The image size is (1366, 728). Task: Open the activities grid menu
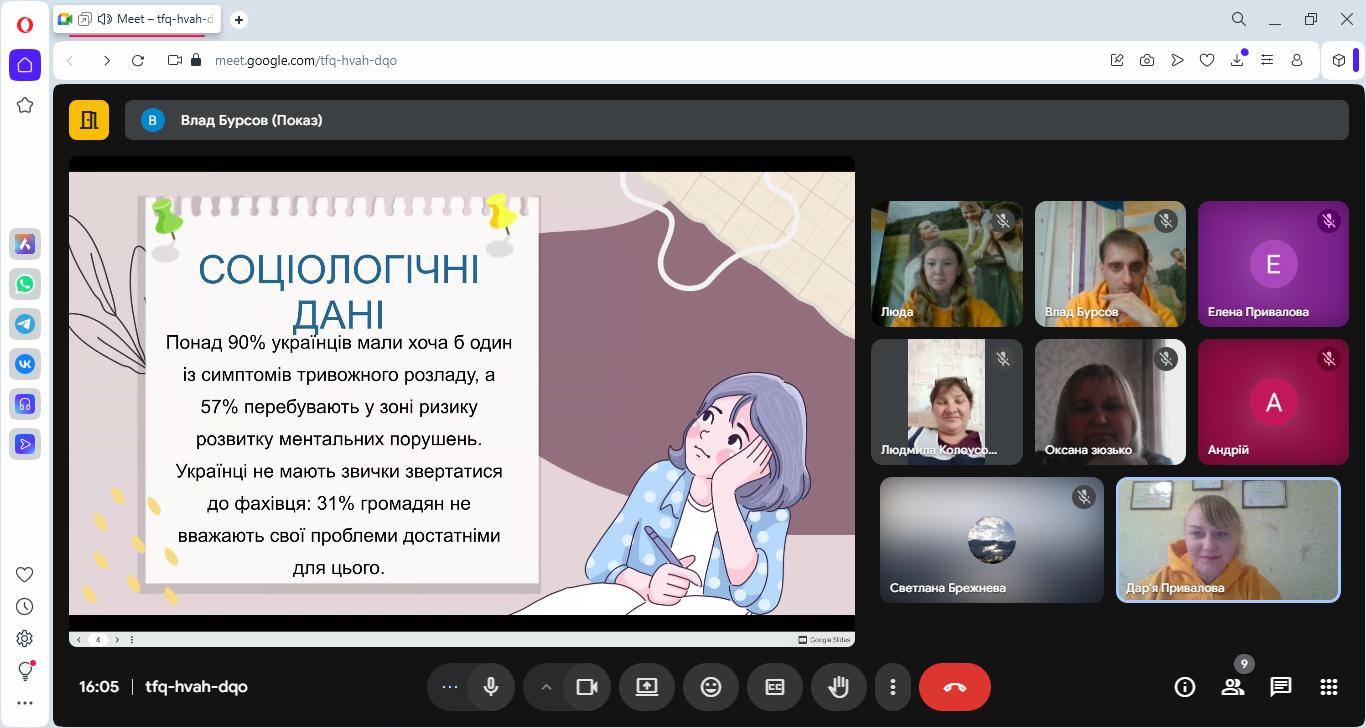click(1328, 687)
